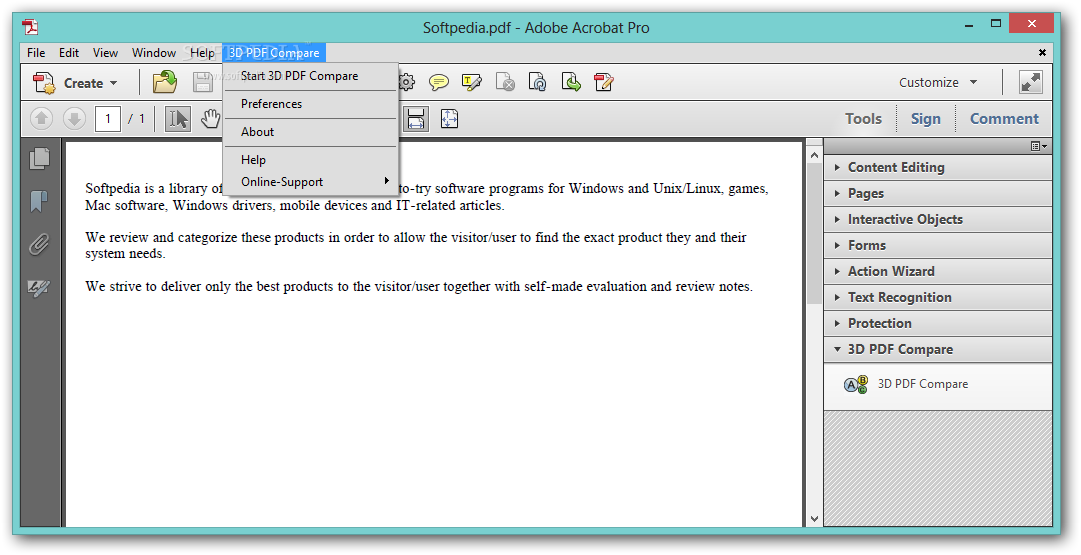This screenshot has height=555, width=1081.
Task: Click the document scrollbar up arrow
Action: click(814, 156)
